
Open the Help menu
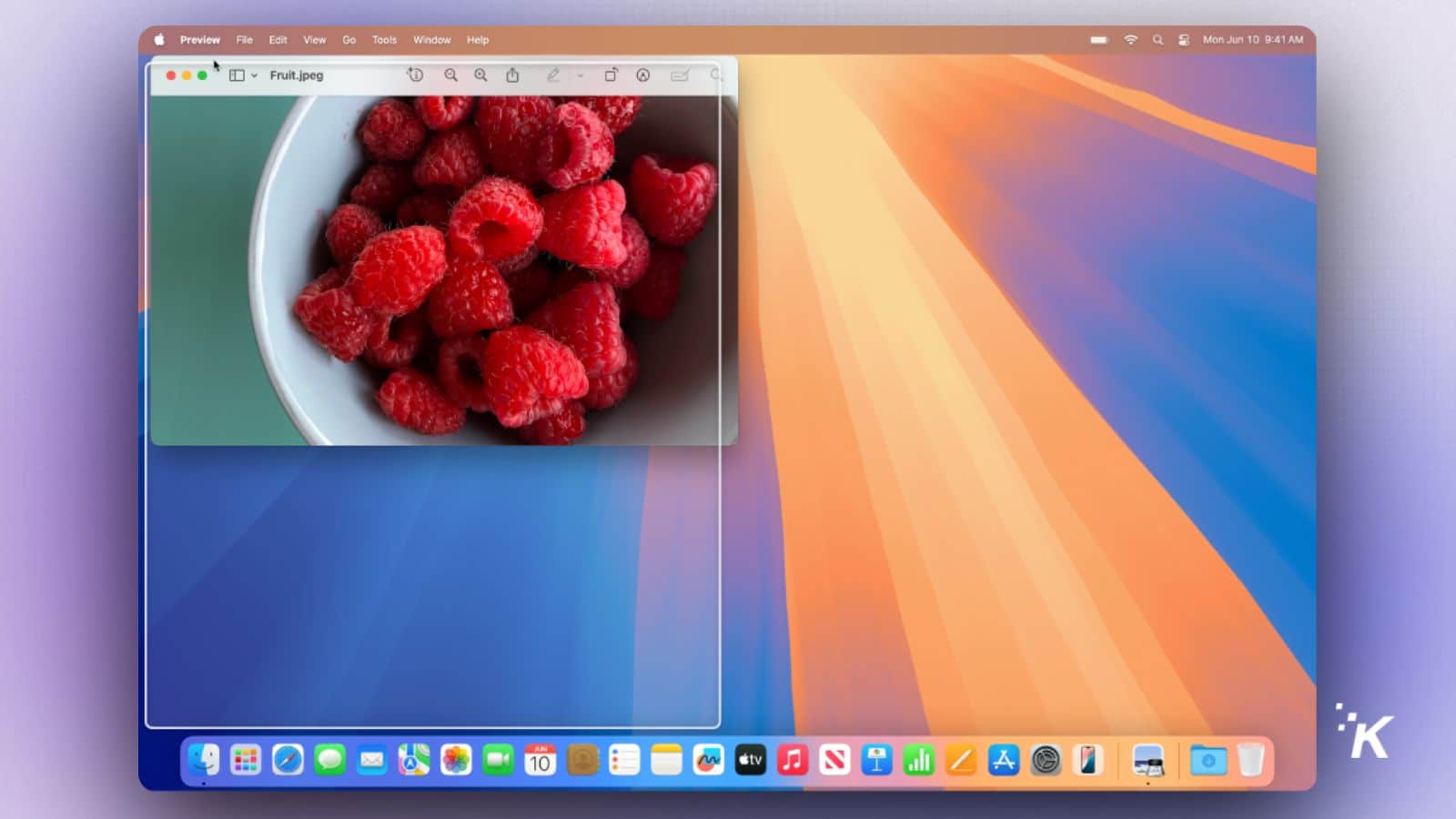[478, 40]
